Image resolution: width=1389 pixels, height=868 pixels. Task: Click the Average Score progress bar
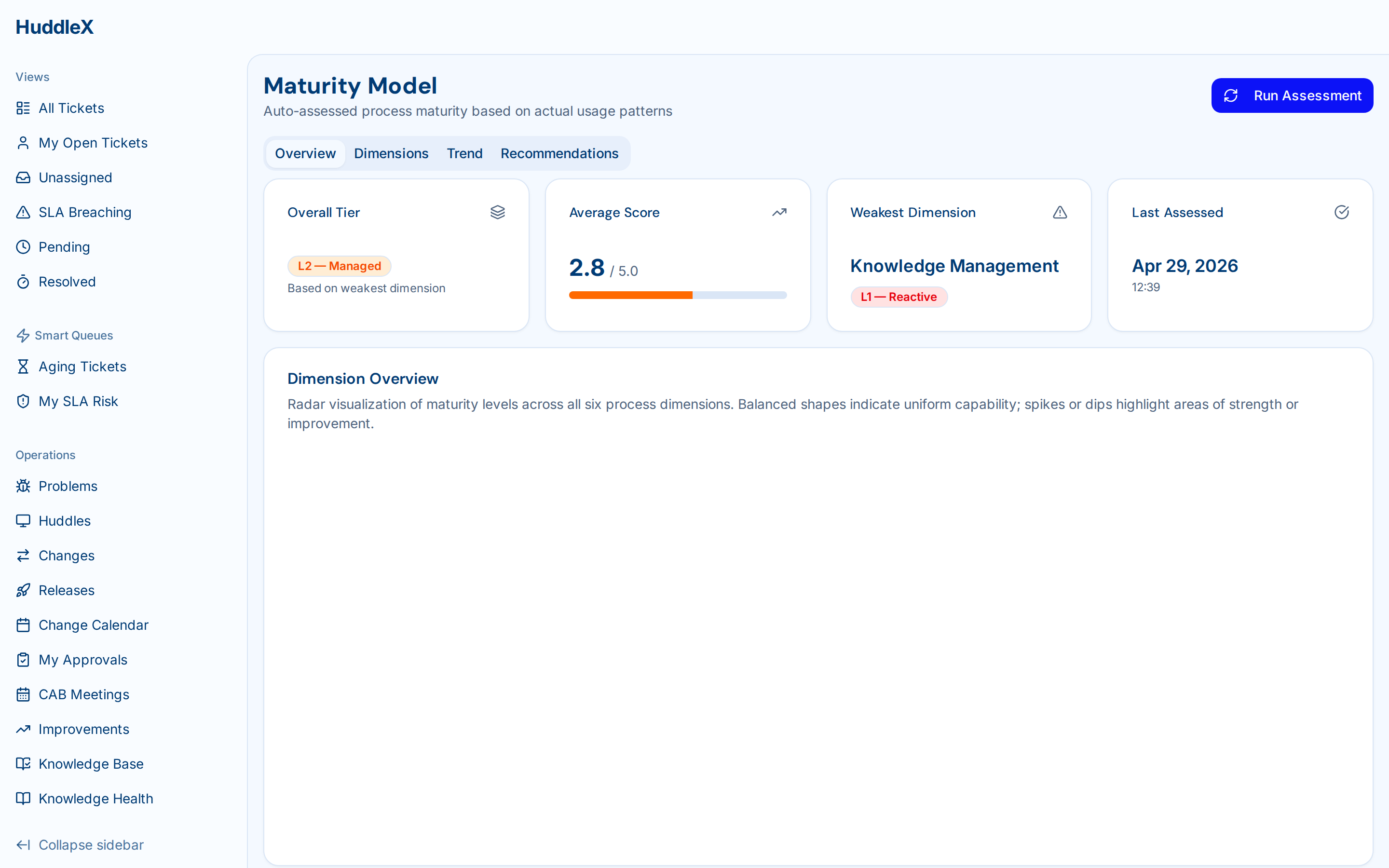(678, 295)
